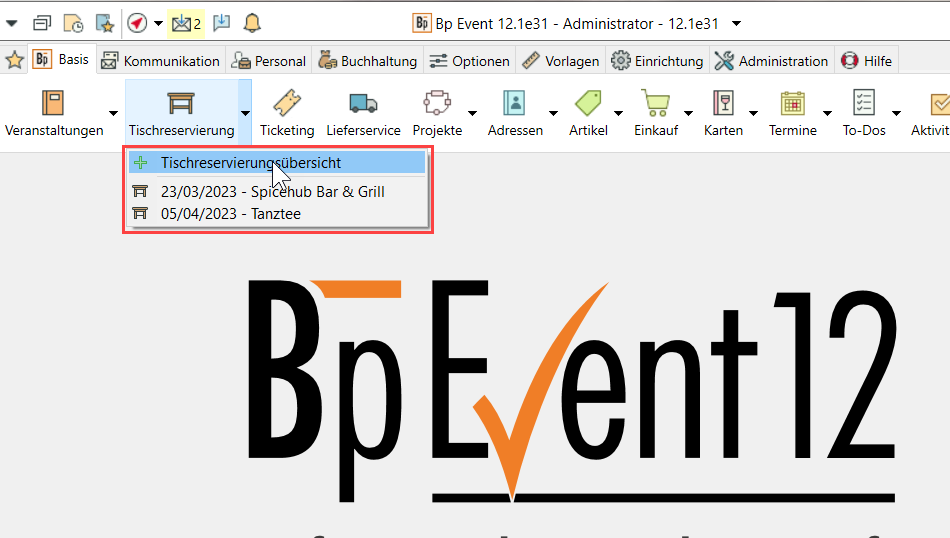Open the Termine calendar icon
950x538 pixels.
793,104
